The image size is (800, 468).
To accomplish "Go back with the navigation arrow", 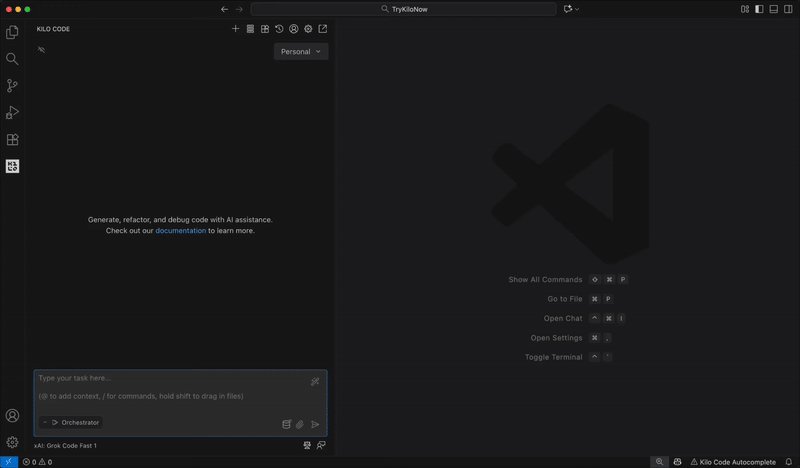I will (x=224, y=9).
